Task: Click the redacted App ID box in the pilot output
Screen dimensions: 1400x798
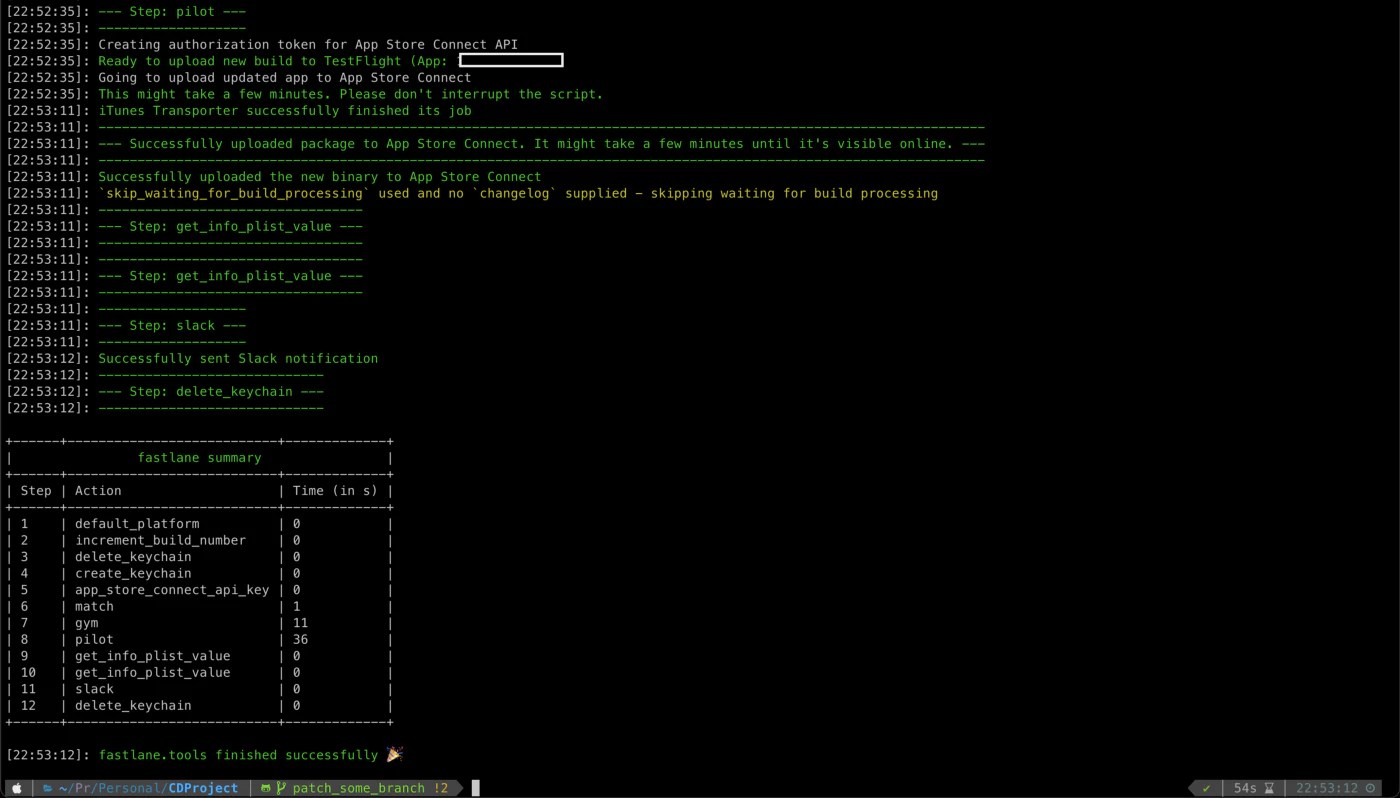Action: 510,60
